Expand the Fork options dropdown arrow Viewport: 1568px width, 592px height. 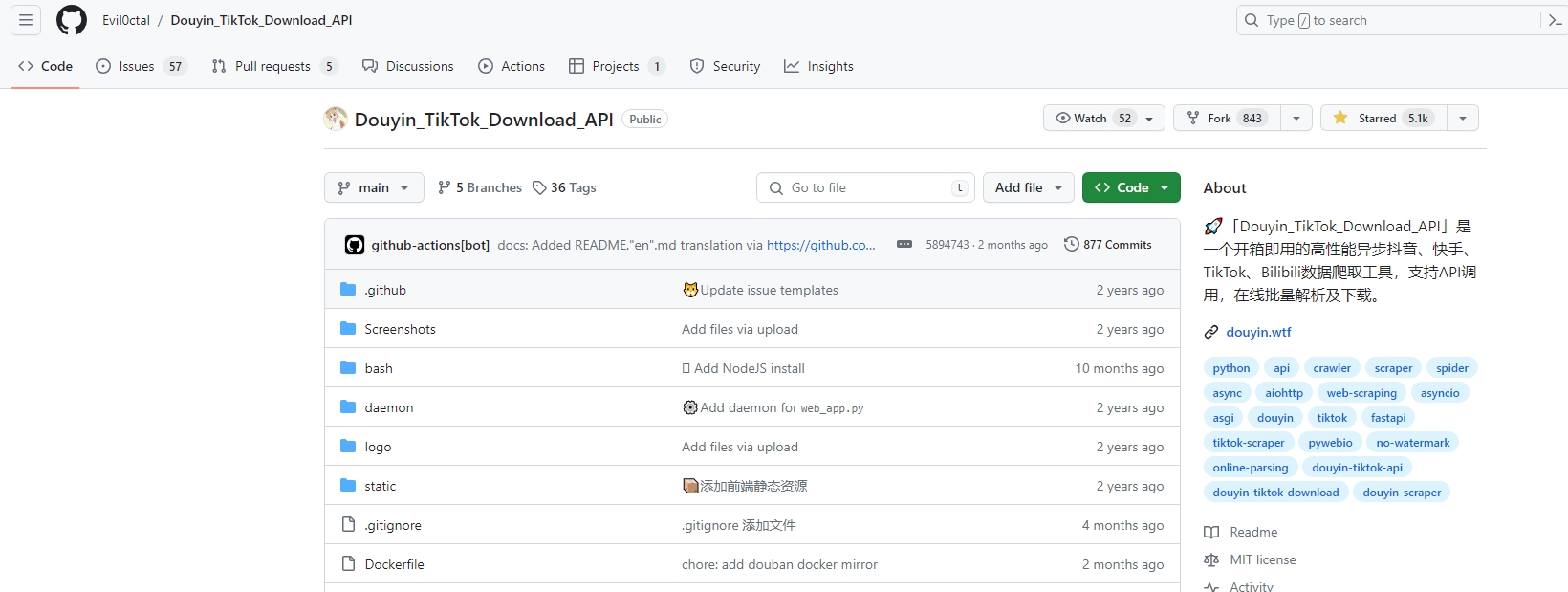pyautogui.click(x=1296, y=119)
